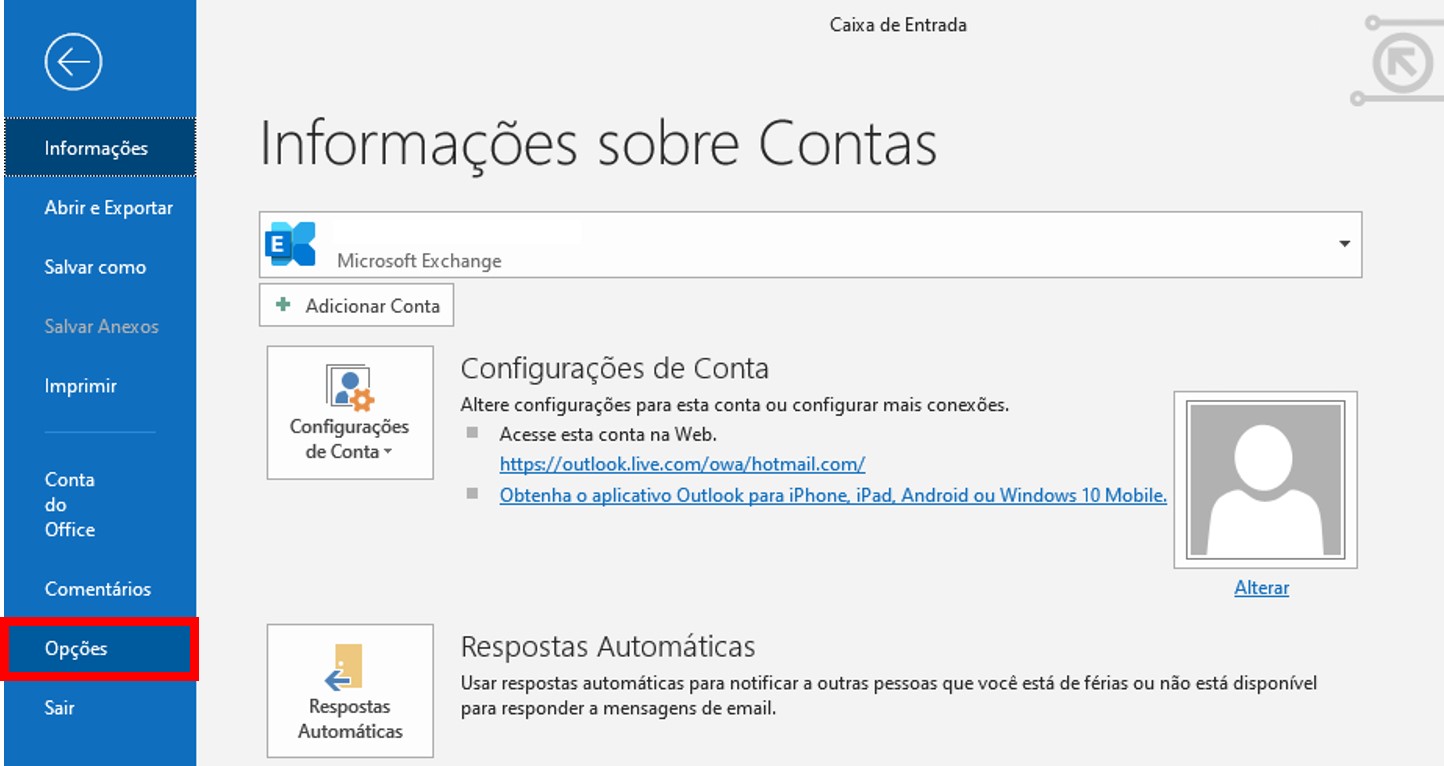
Task: Choose Salvar como from the sidebar
Action: [95, 267]
